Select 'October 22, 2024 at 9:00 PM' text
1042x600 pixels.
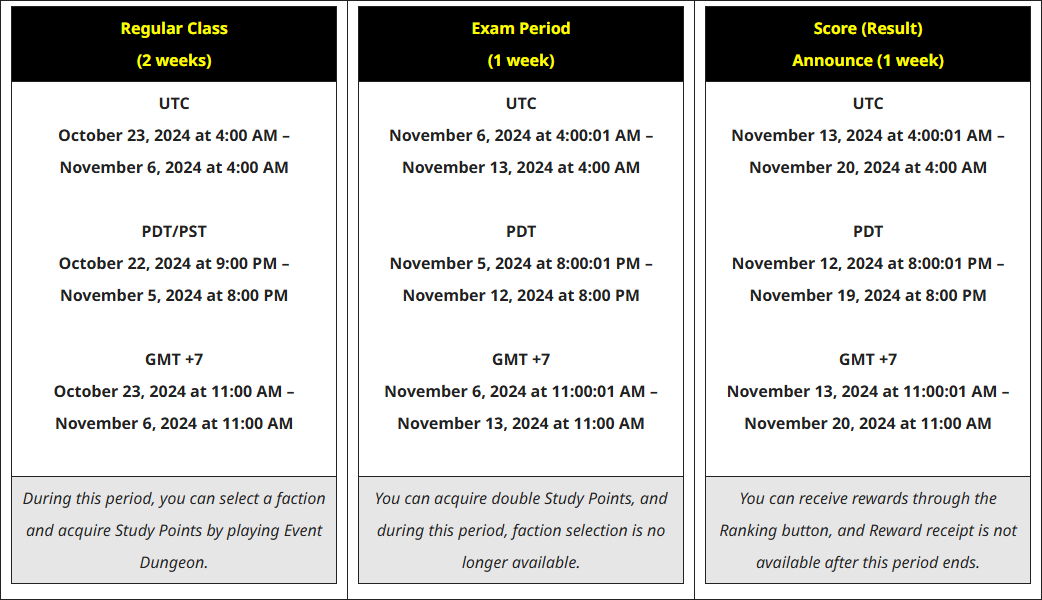(167, 264)
